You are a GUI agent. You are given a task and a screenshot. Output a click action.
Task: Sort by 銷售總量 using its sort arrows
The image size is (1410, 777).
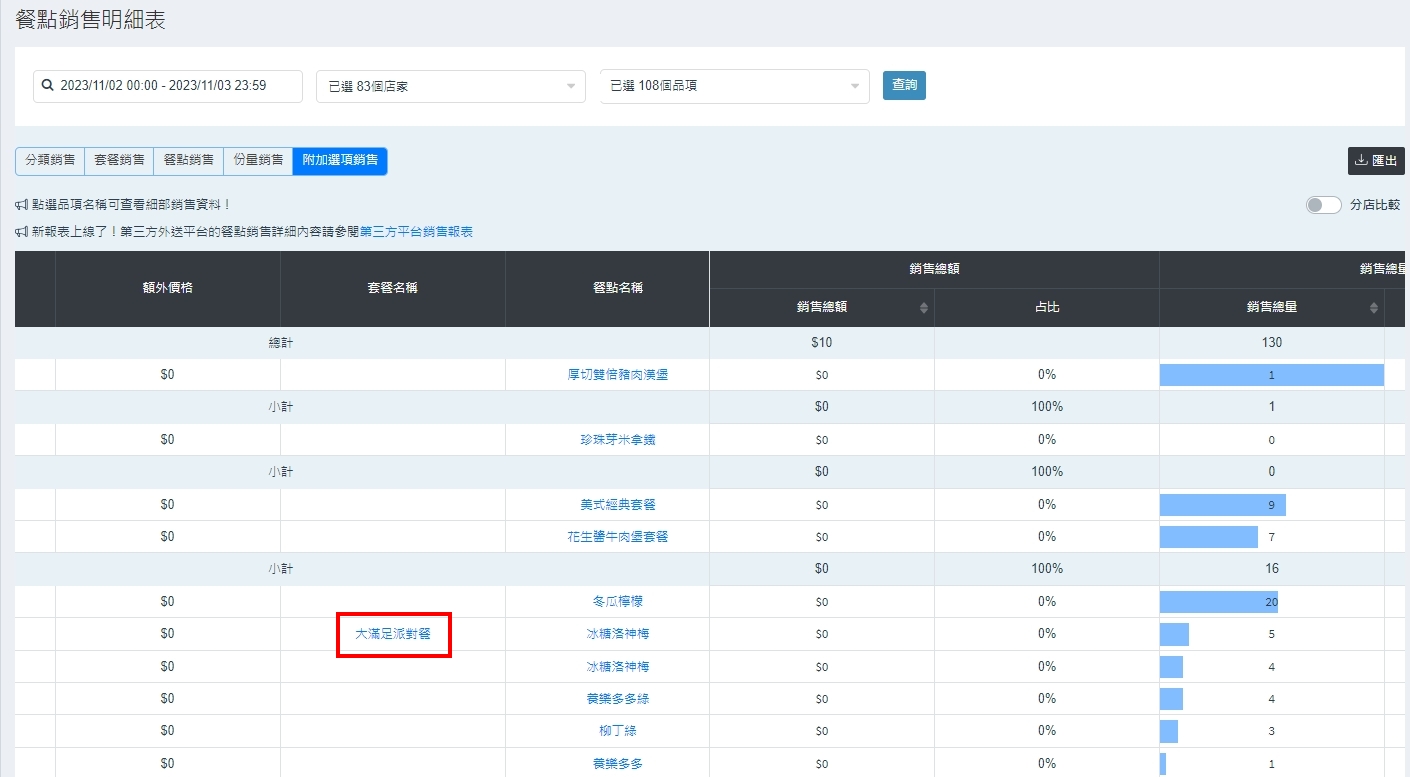click(x=1373, y=308)
